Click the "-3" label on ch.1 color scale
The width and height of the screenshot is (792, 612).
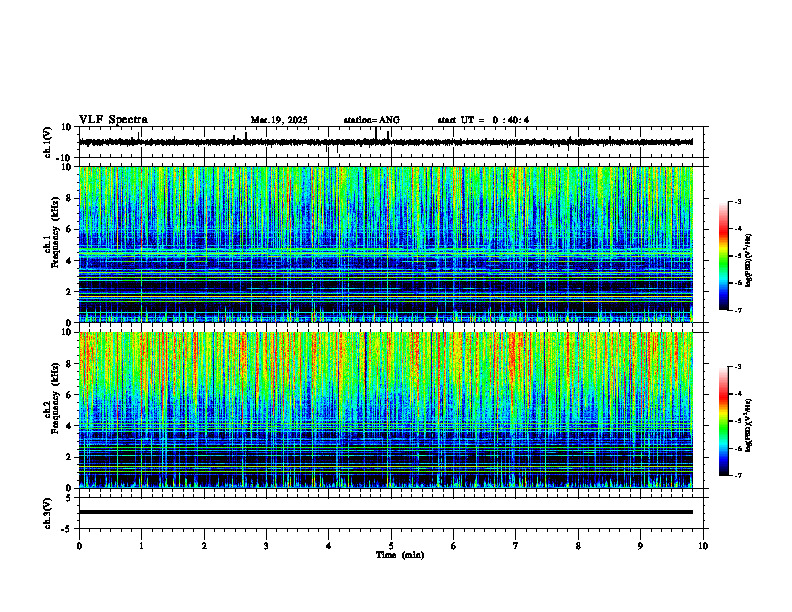[x=738, y=201]
